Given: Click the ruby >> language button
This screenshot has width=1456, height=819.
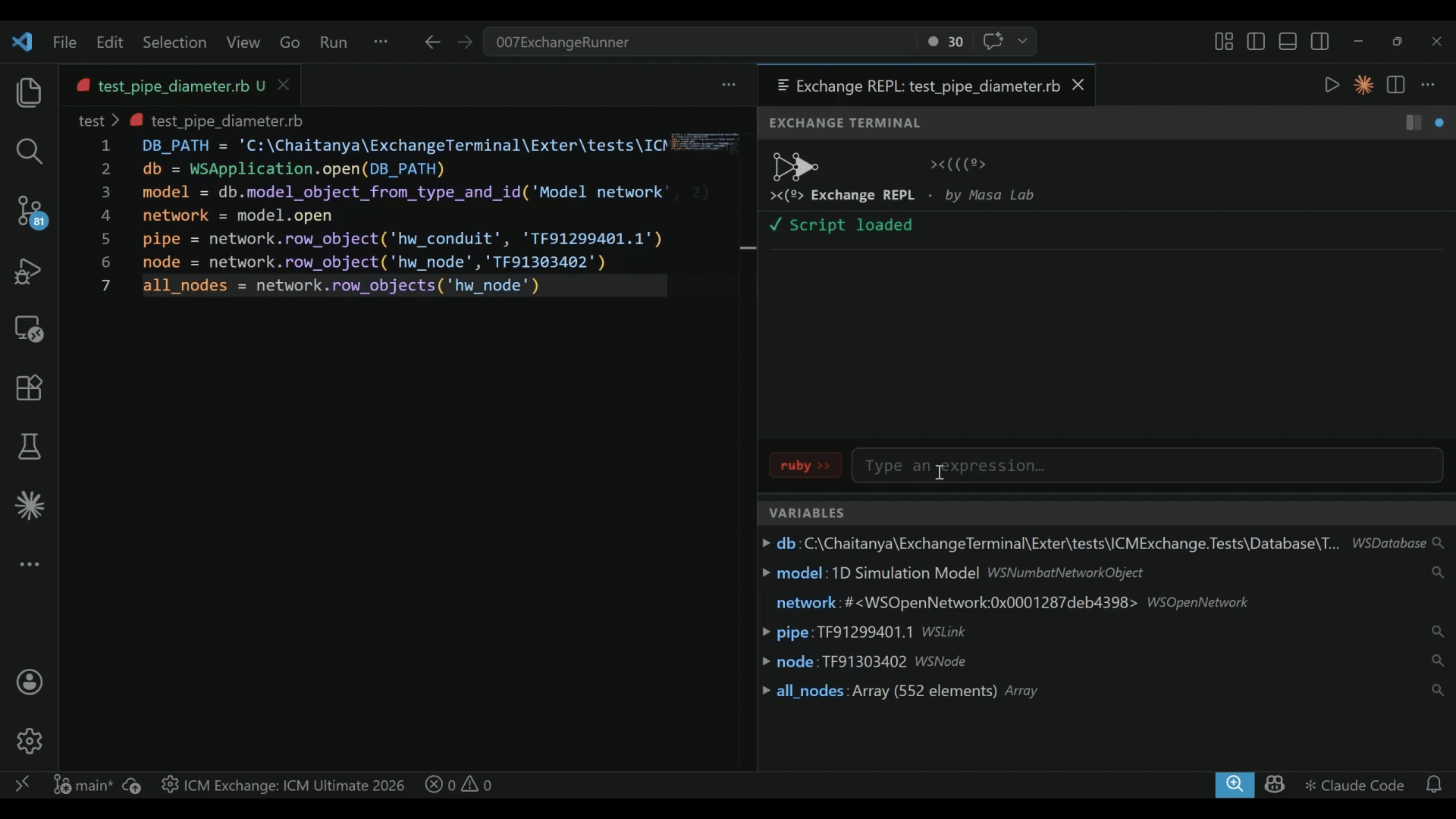Looking at the screenshot, I should click(805, 466).
